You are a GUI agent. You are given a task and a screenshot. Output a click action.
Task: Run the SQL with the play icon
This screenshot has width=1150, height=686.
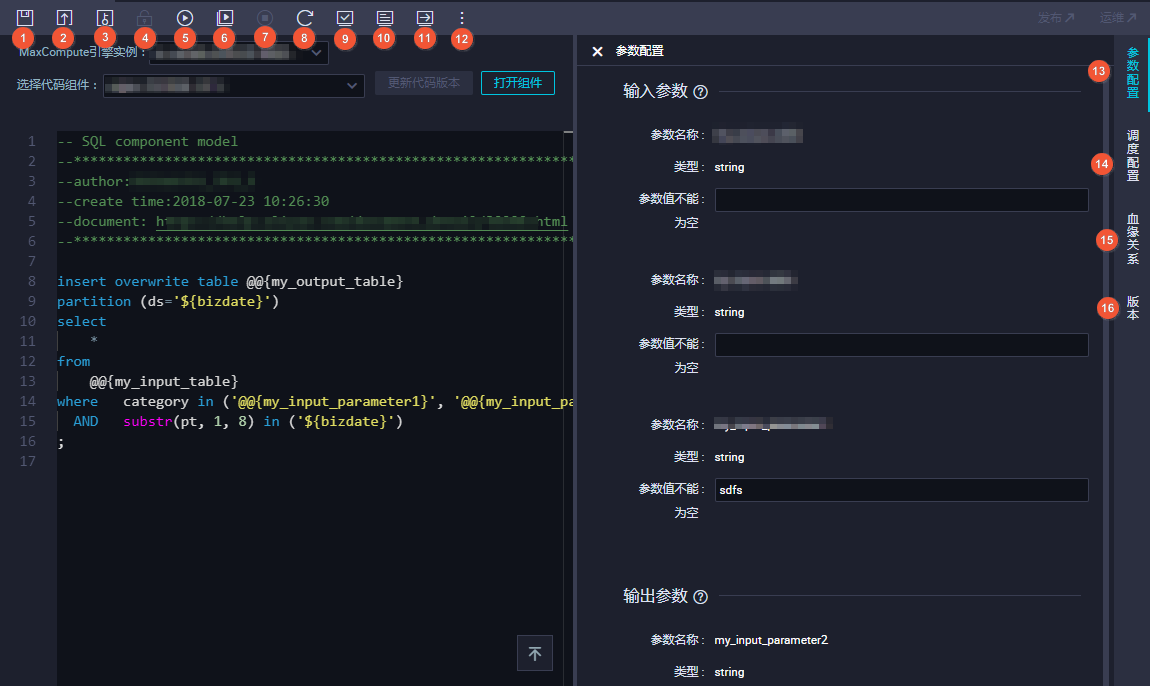185,18
